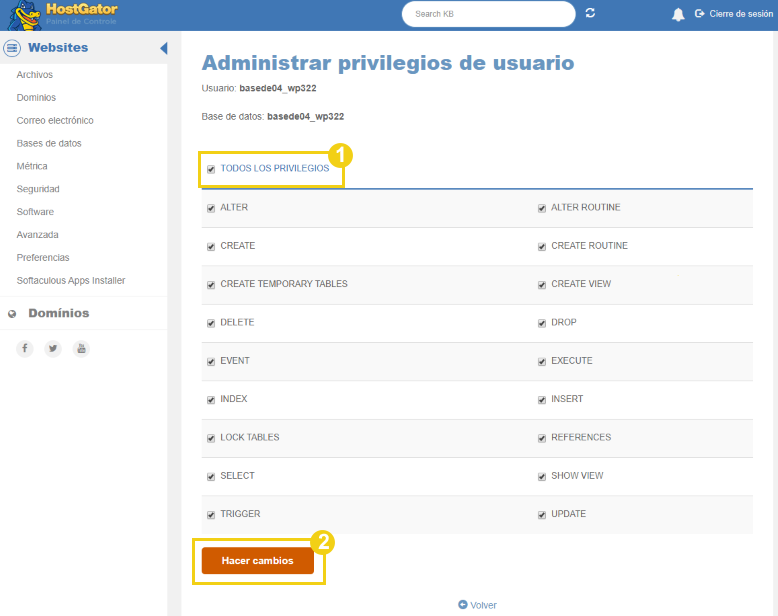Image resolution: width=778 pixels, height=616 pixels.
Task: Click username basede04_wp322 after Usuario
Action: [278, 88]
